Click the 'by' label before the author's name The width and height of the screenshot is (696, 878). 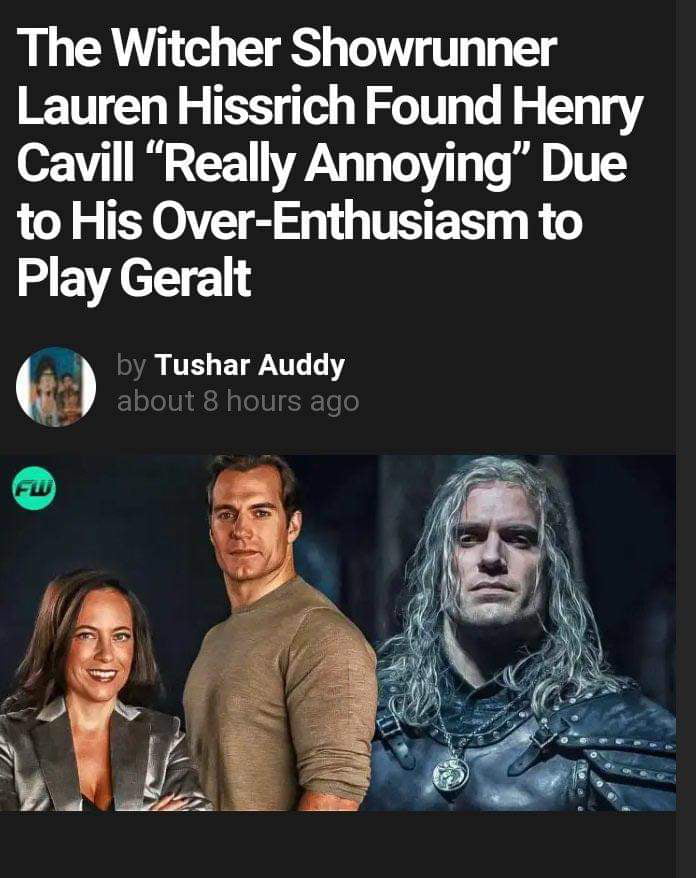pyautogui.click(x=132, y=366)
